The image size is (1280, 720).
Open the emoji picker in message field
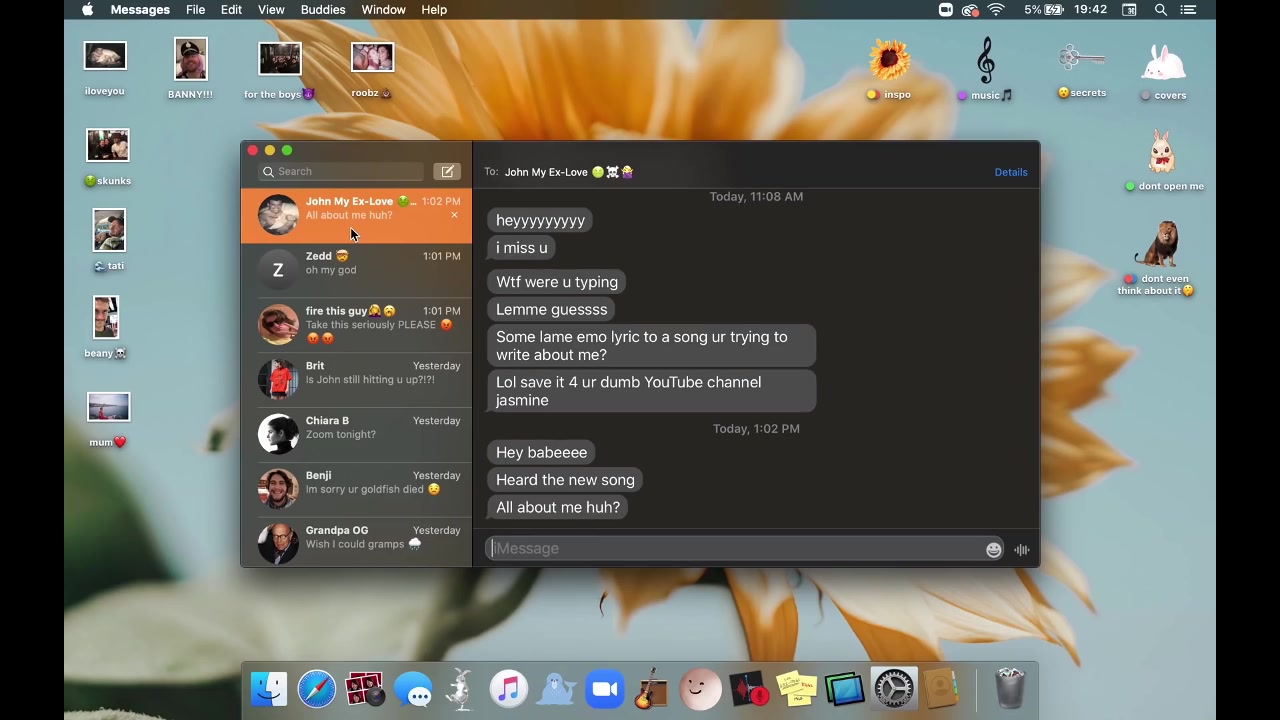pos(993,549)
